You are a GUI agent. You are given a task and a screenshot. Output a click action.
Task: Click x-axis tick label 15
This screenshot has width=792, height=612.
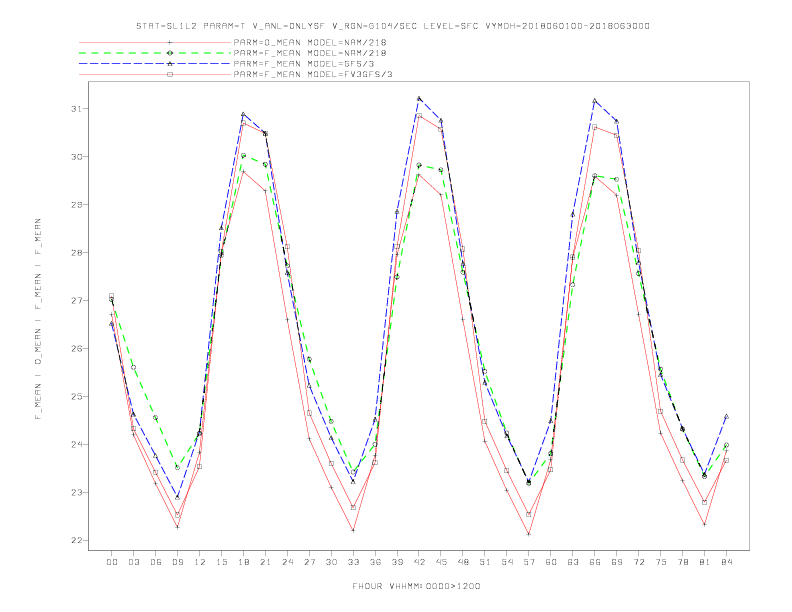pyautogui.click(x=221, y=562)
